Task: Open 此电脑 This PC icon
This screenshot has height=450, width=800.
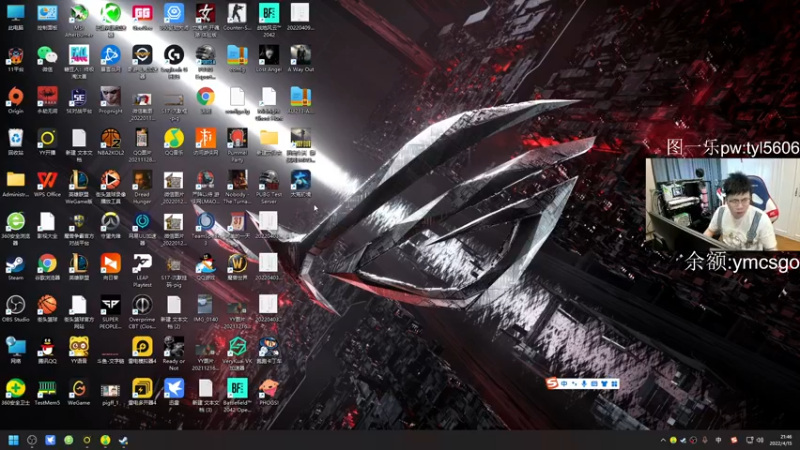Action: click(x=15, y=17)
